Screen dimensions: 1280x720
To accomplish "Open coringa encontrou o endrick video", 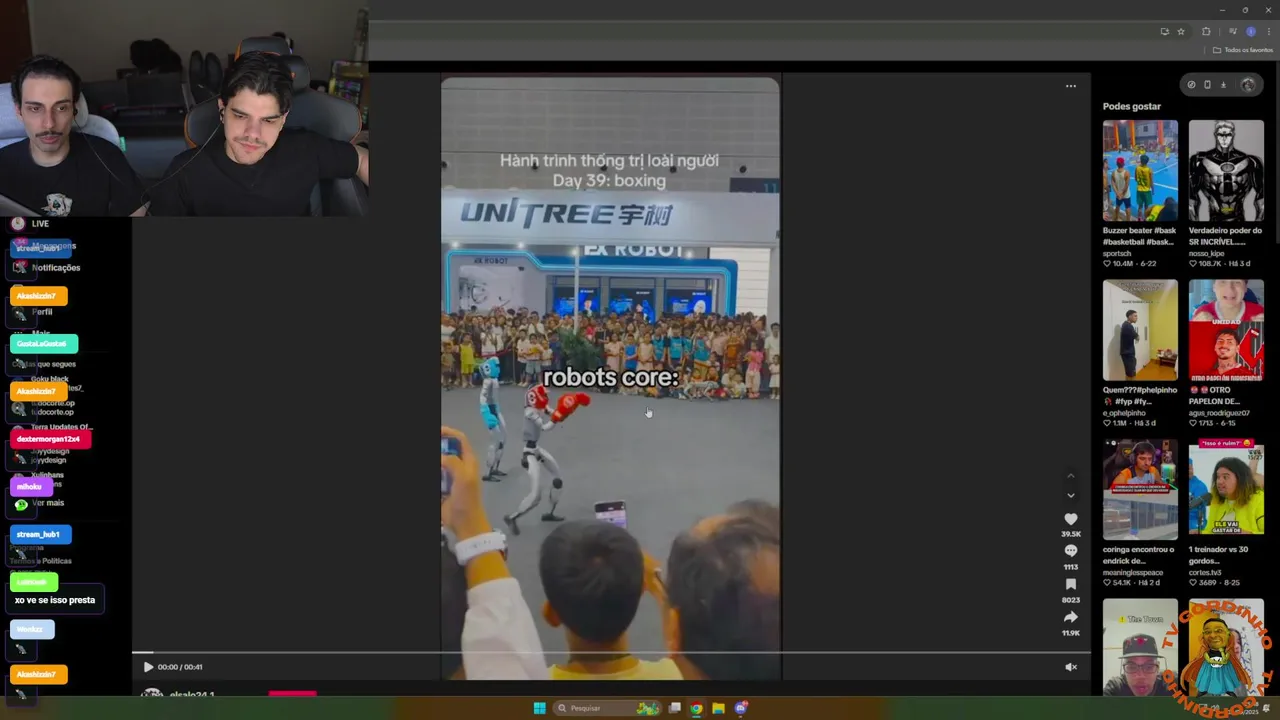I will click(1140, 489).
